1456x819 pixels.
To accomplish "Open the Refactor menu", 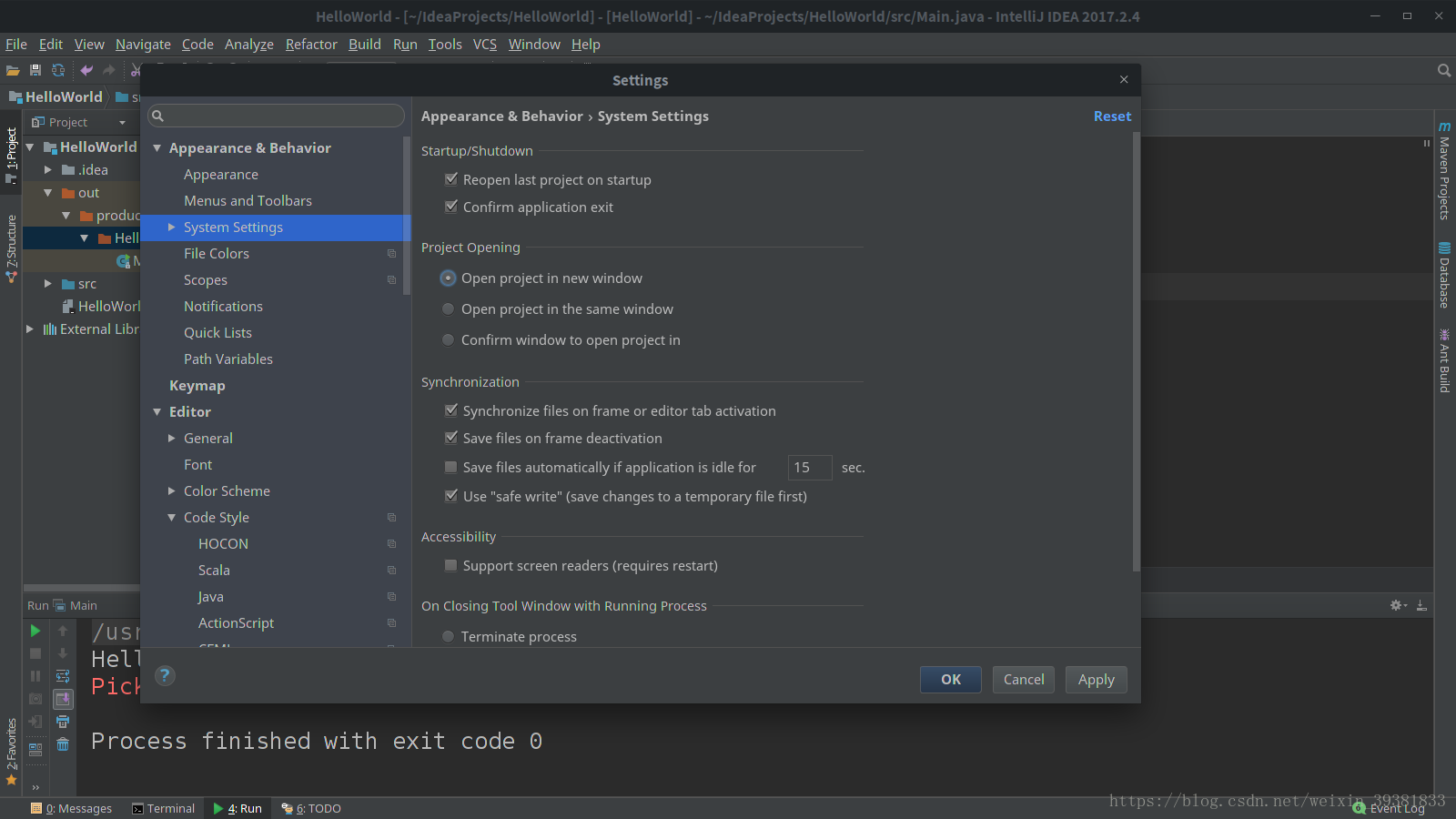I will click(311, 44).
